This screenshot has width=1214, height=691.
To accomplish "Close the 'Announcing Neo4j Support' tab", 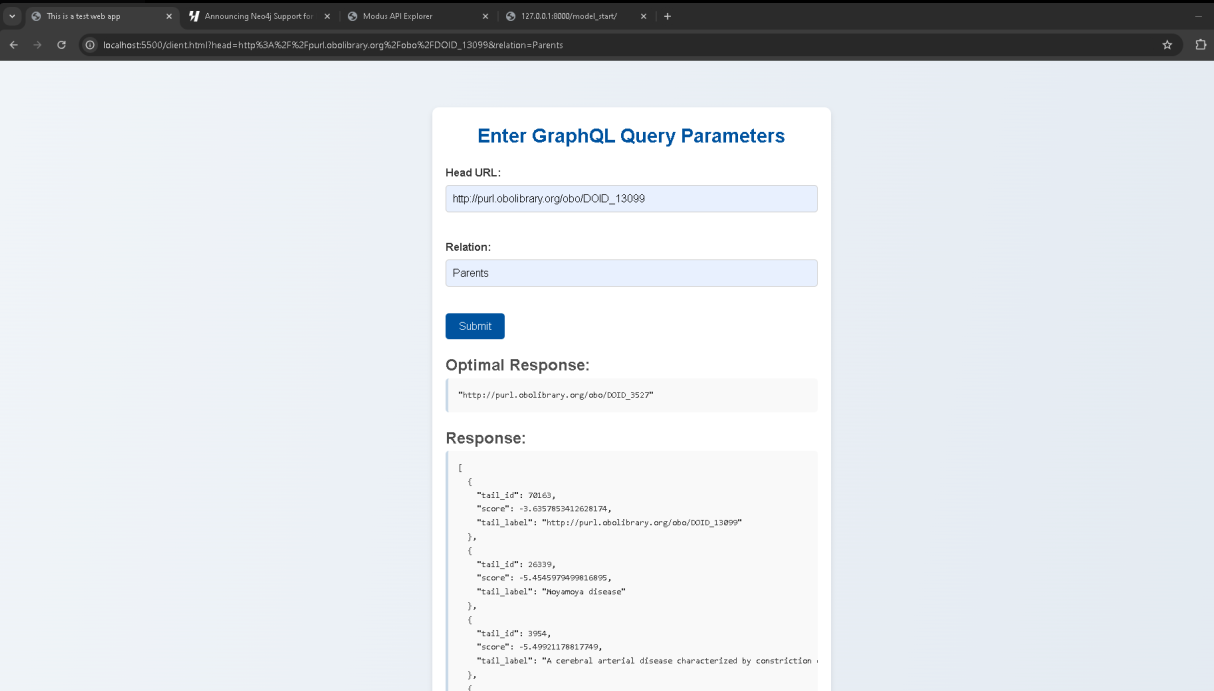I will pyautogui.click(x=327, y=16).
